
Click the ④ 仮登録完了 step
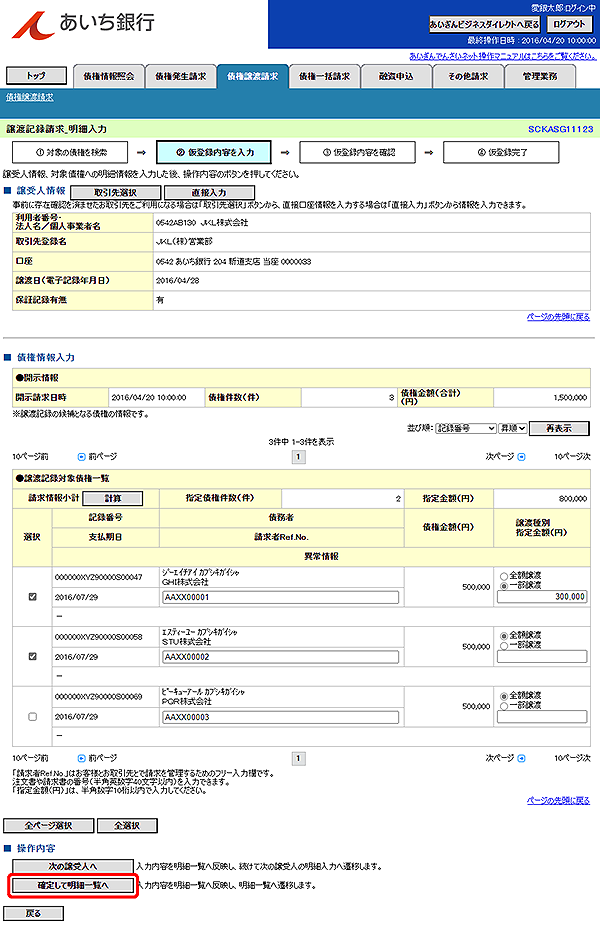[x=501, y=152]
